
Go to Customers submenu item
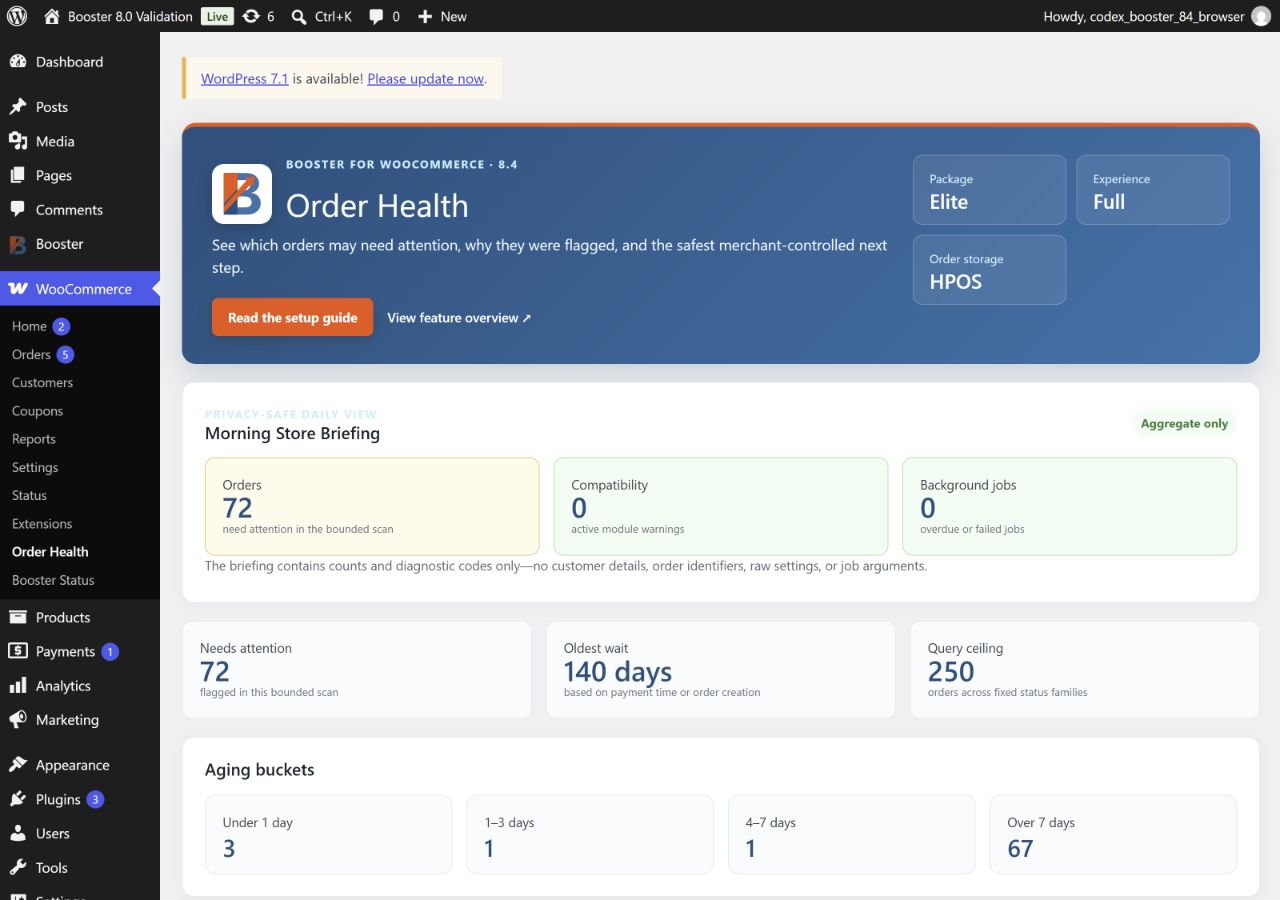click(42, 382)
